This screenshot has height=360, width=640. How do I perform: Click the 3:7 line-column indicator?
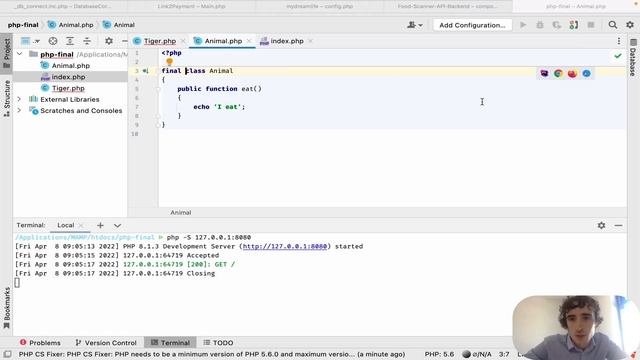504,354
